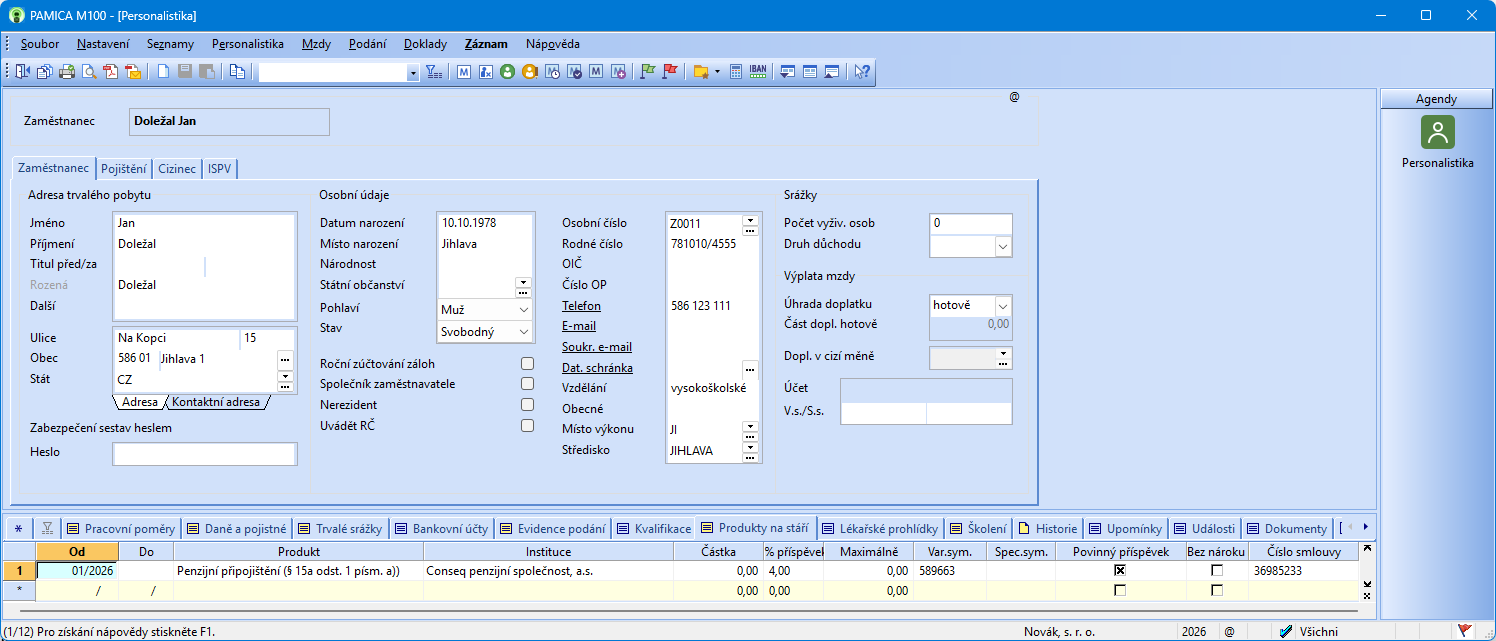Click the PDF export toolbar icon
Screen dimensions: 1496x641
[x=111, y=72]
